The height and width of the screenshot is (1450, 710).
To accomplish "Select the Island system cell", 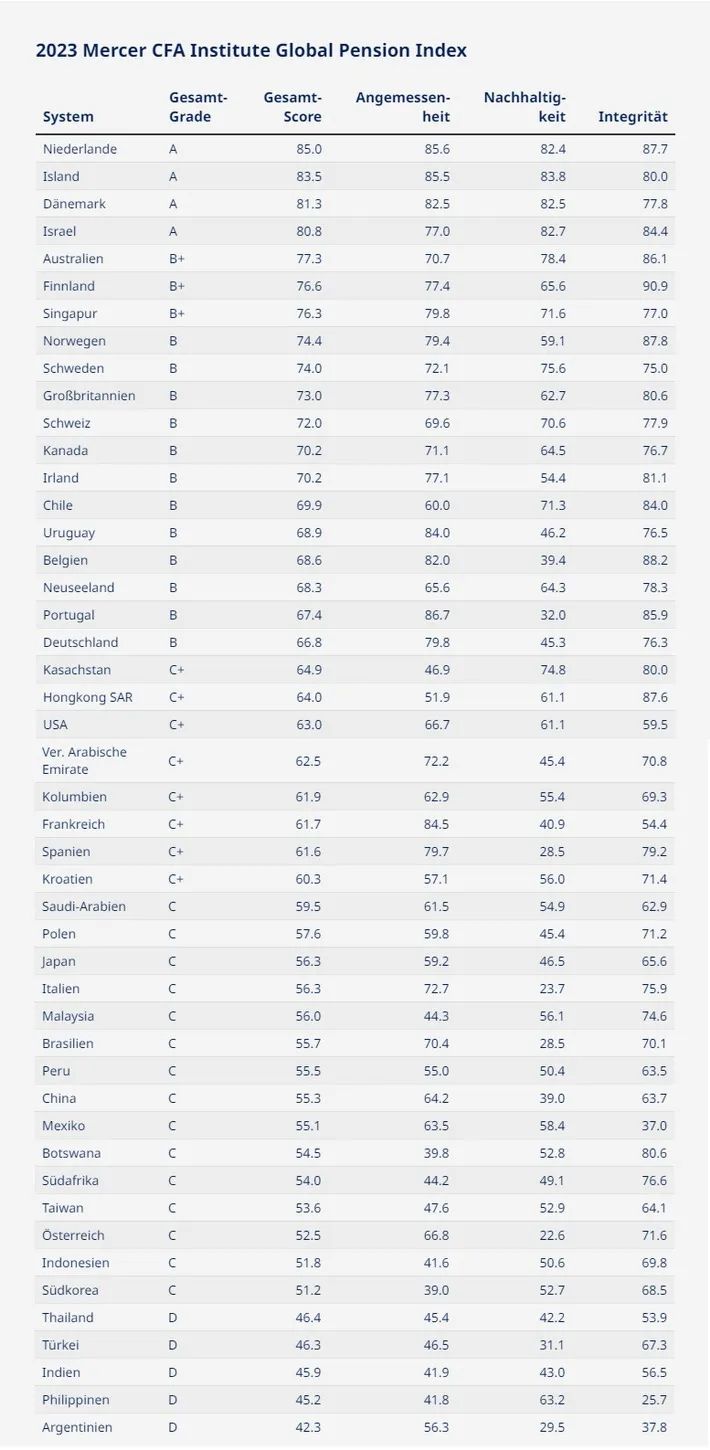I will click(x=61, y=176).
